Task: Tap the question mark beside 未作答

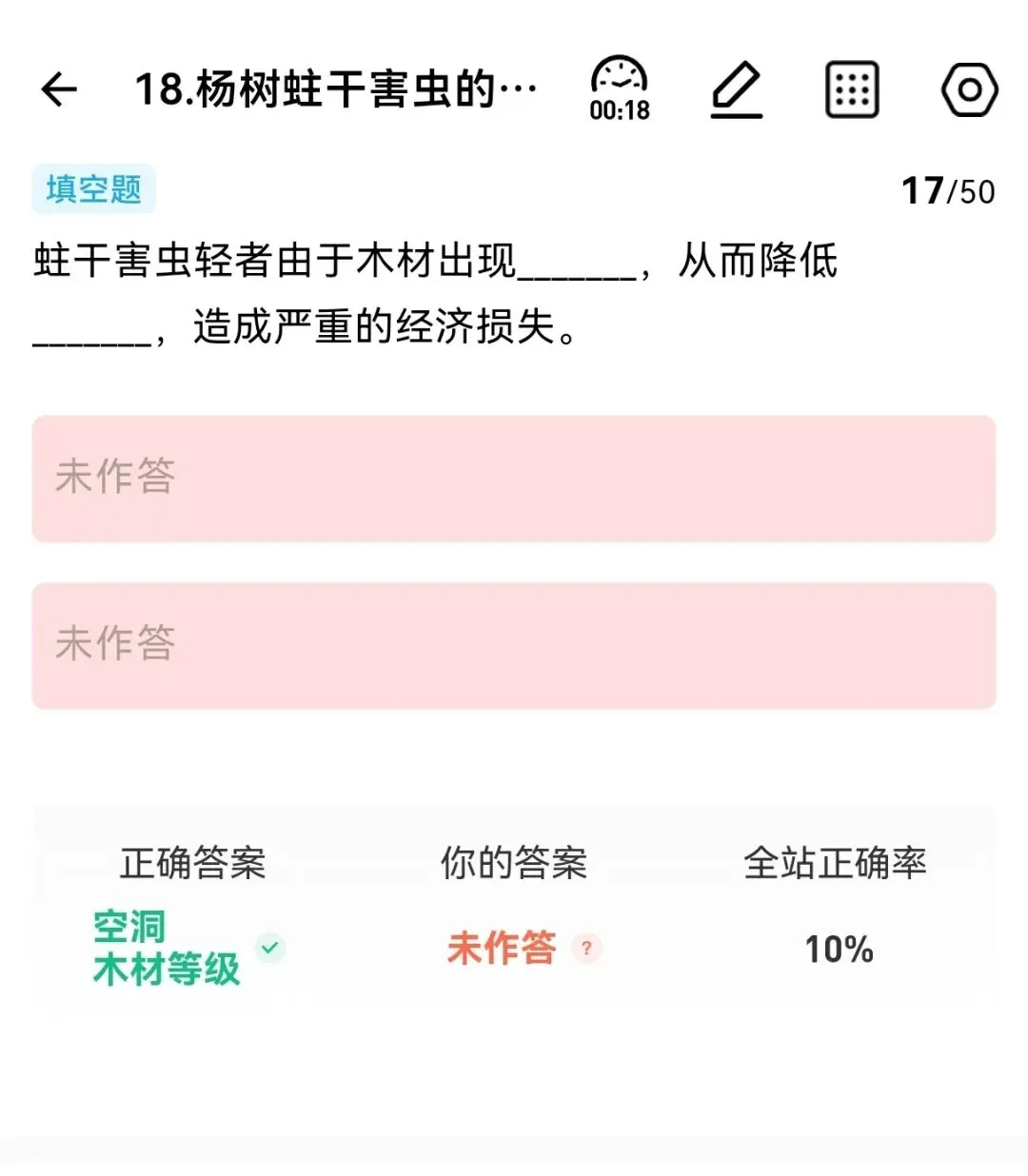Action: point(586,948)
